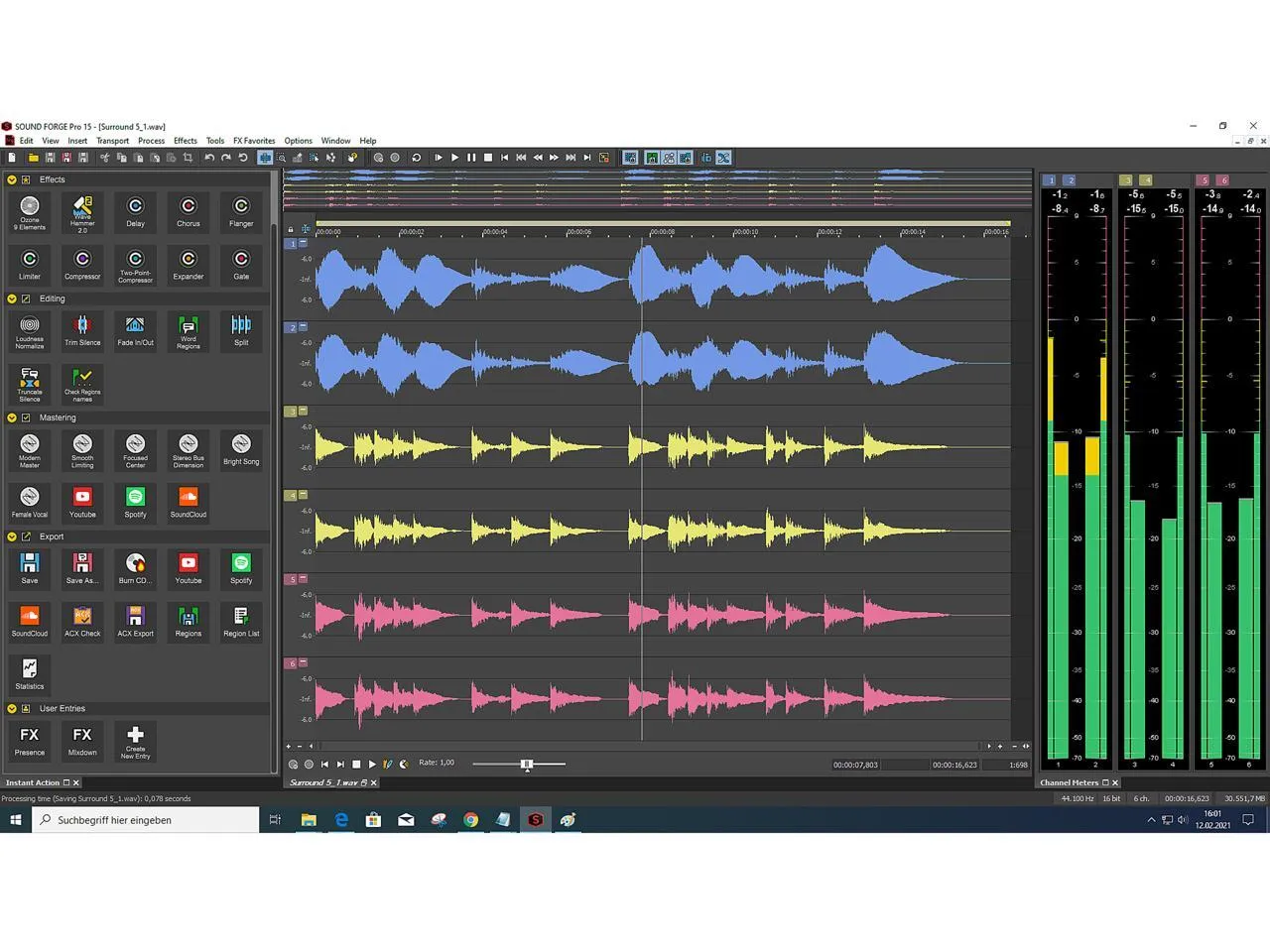Run the Truncate Silence action

click(x=30, y=384)
